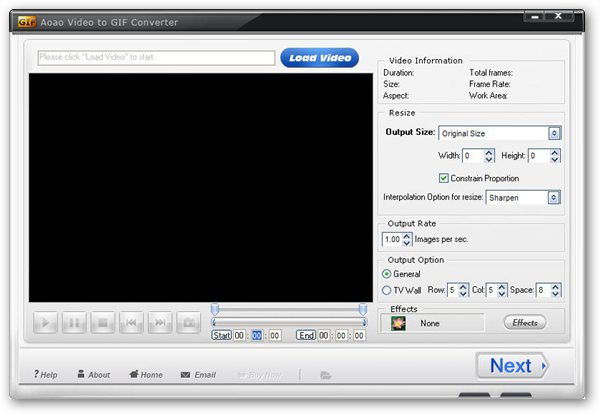Increase TV Wall Row value
Viewport: 600px width, 414px height.
point(463,287)
